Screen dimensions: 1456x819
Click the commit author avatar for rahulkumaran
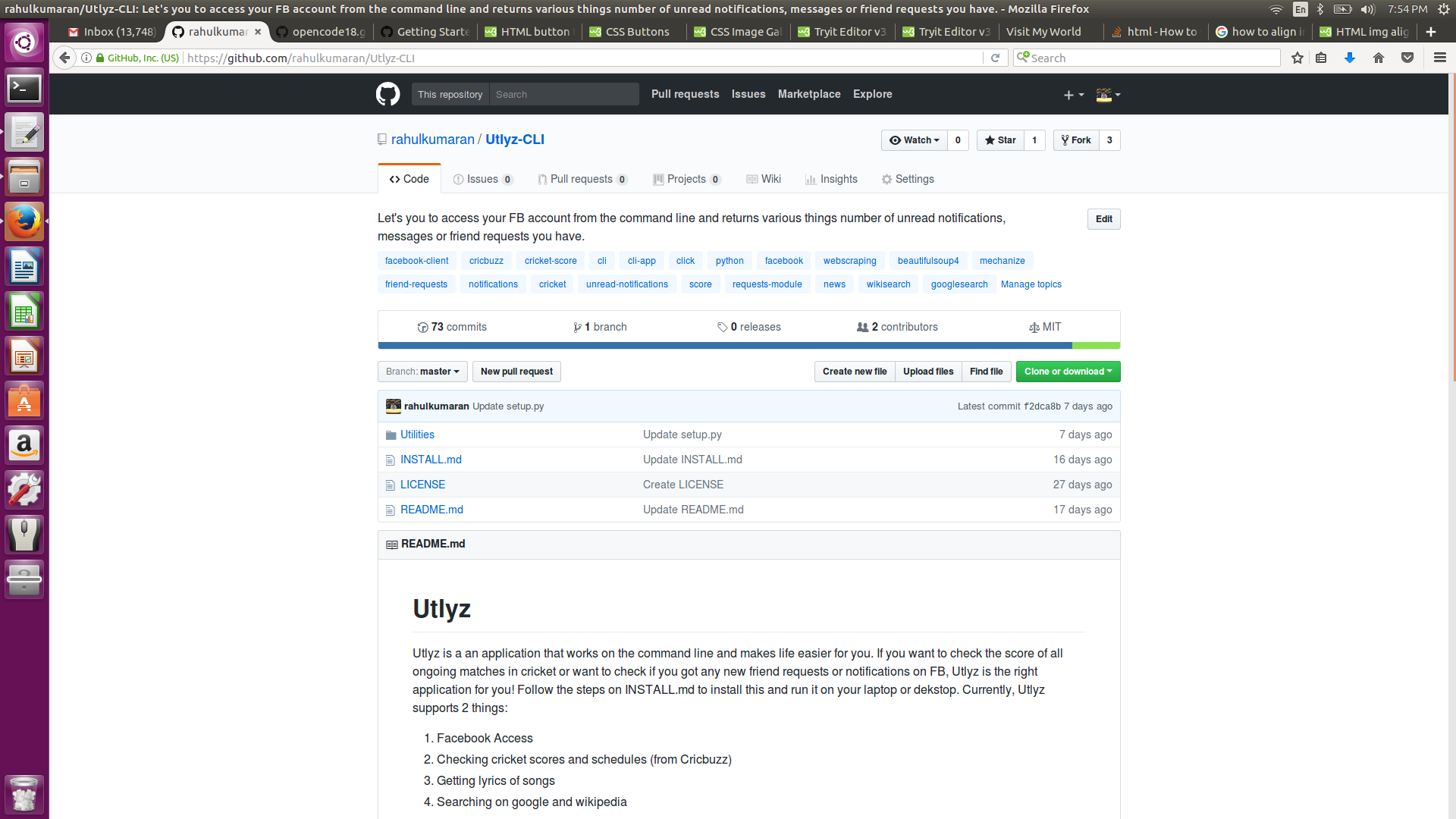[x=393, y=406]
